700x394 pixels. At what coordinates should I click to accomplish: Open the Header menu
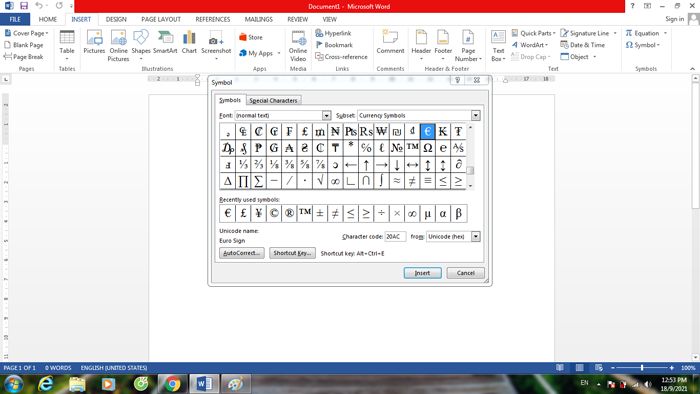point(421,46)
